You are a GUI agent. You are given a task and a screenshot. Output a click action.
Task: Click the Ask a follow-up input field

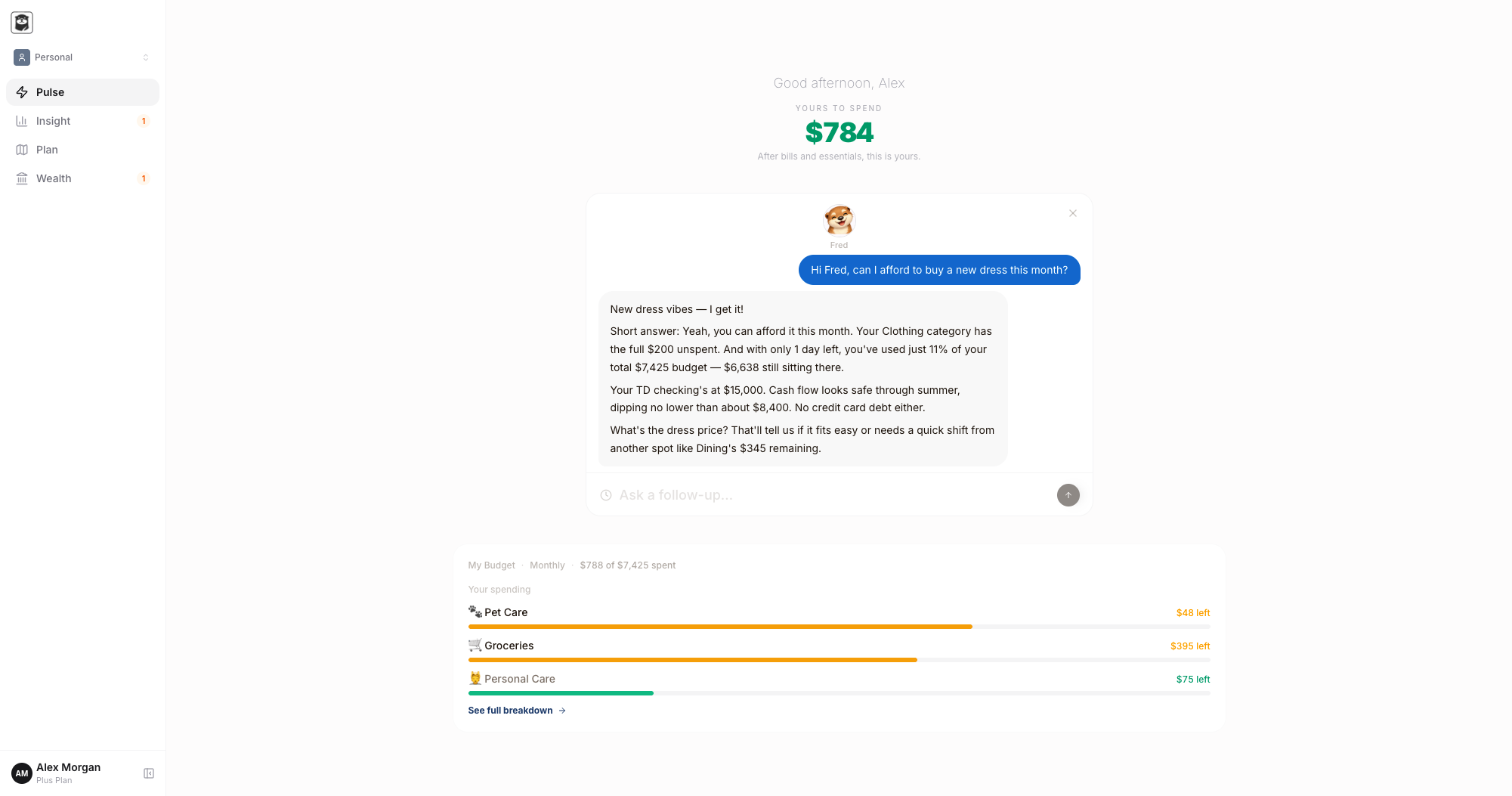click(831, 495)
